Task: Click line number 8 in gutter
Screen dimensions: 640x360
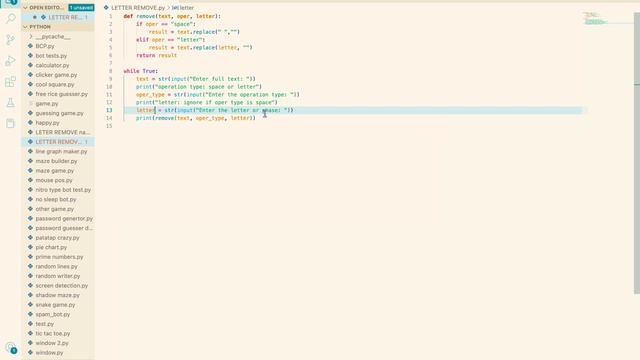Action: click(x=110, y=71)
